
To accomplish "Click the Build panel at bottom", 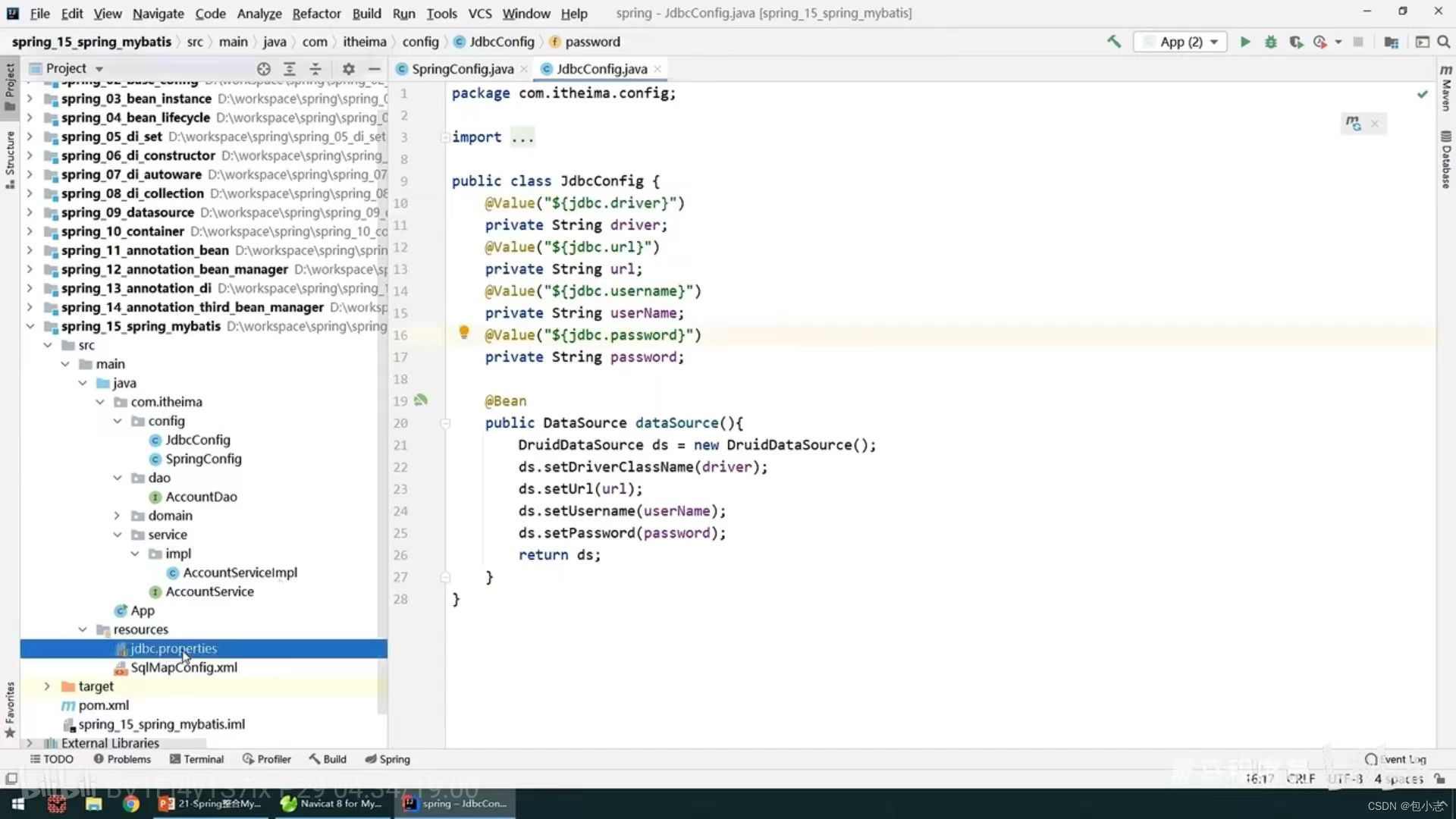I will pos(335,759).
